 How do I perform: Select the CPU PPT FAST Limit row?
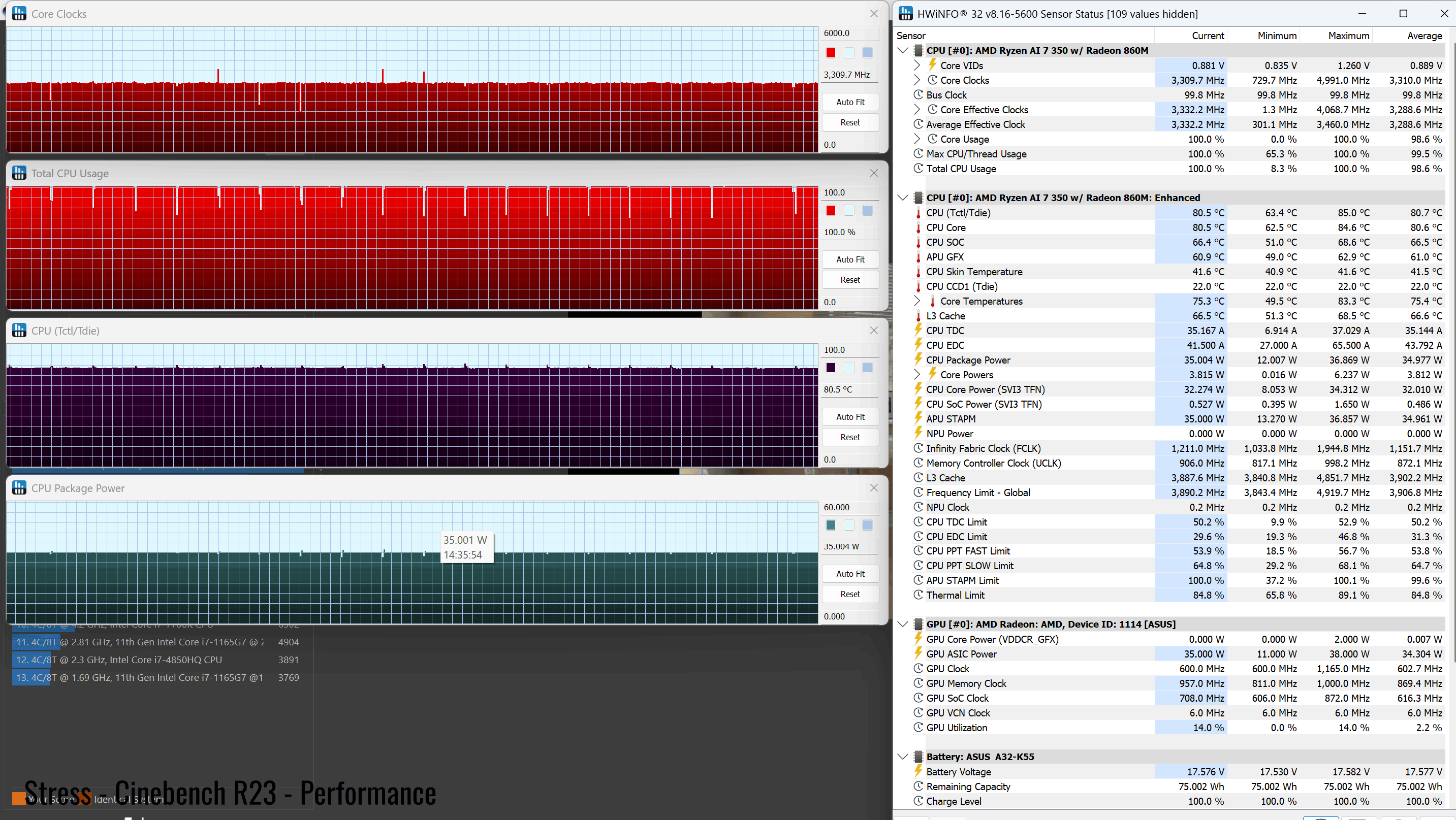pyautogui.click(x=1169, y=550)
